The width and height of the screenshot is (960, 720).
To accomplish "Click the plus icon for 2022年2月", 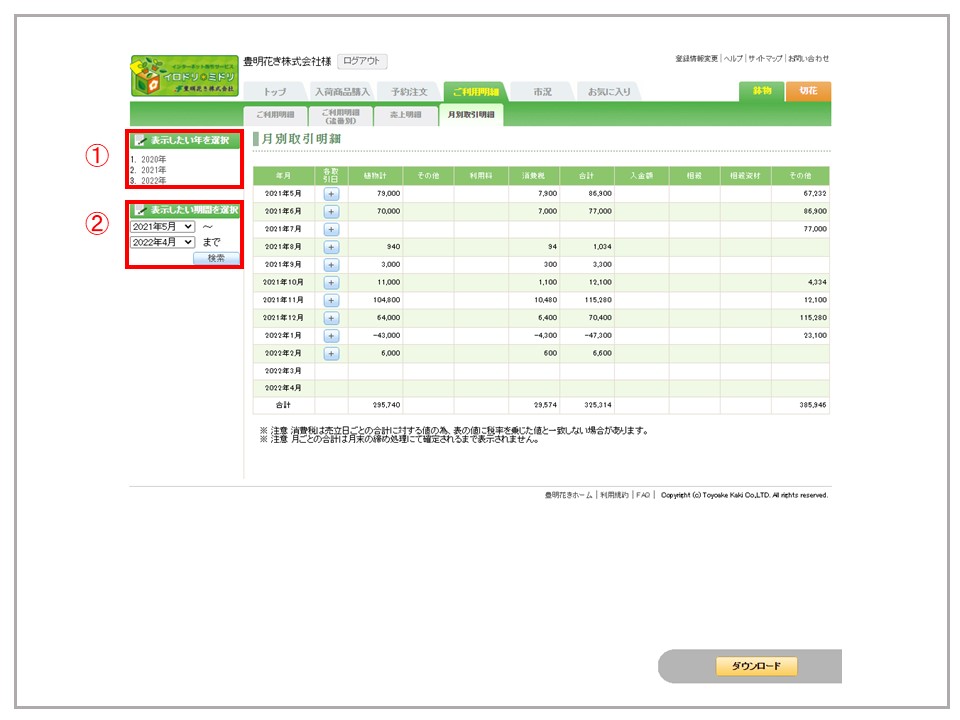I will pyautogui.click(x=331, y=353).
